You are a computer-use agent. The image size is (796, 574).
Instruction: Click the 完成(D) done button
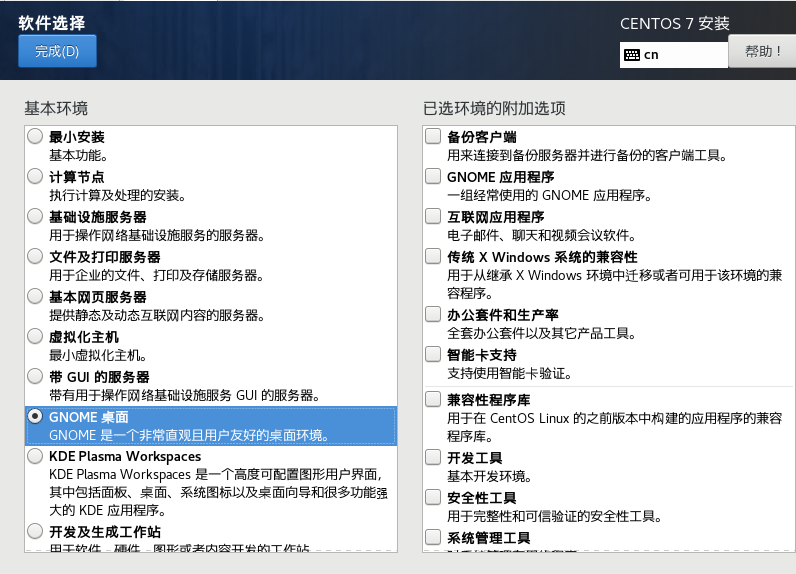click(x=57, y=51)
